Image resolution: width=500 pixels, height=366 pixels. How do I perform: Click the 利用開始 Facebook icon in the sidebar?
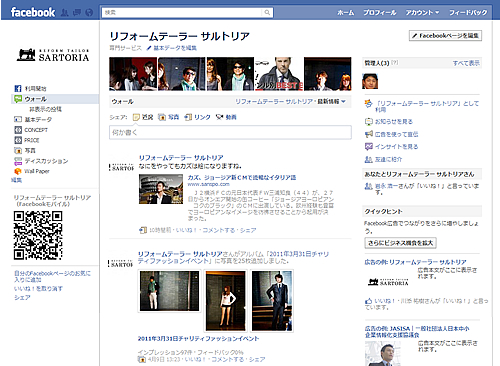click(18, 88)
